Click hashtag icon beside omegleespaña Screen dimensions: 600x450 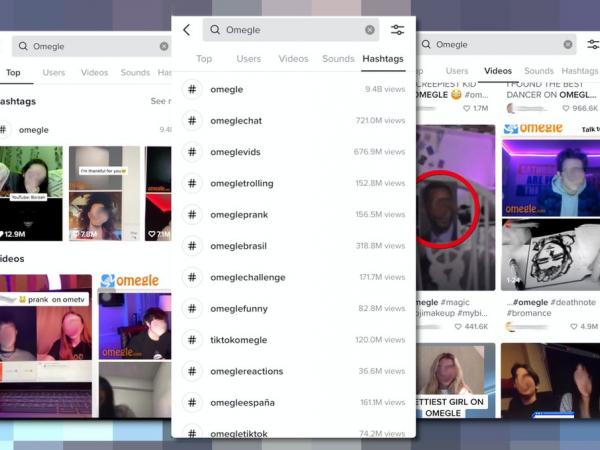[x=192, y=403]
